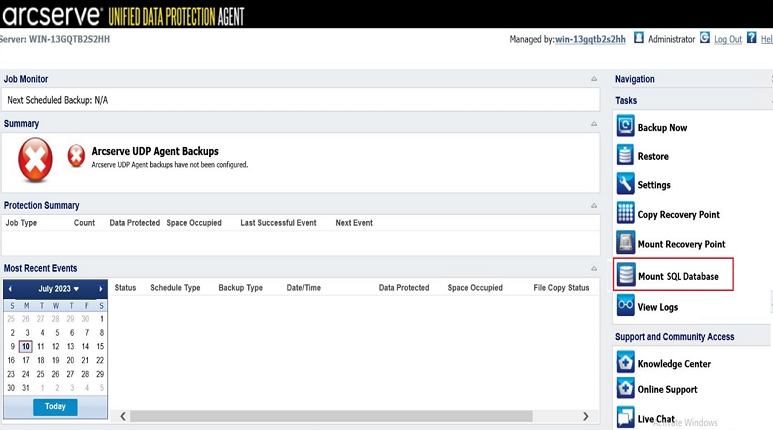The height and width of the screenshot is (430, 773).
Task: Choose Mount SQL Database
Action: click(x=678, y=276)
